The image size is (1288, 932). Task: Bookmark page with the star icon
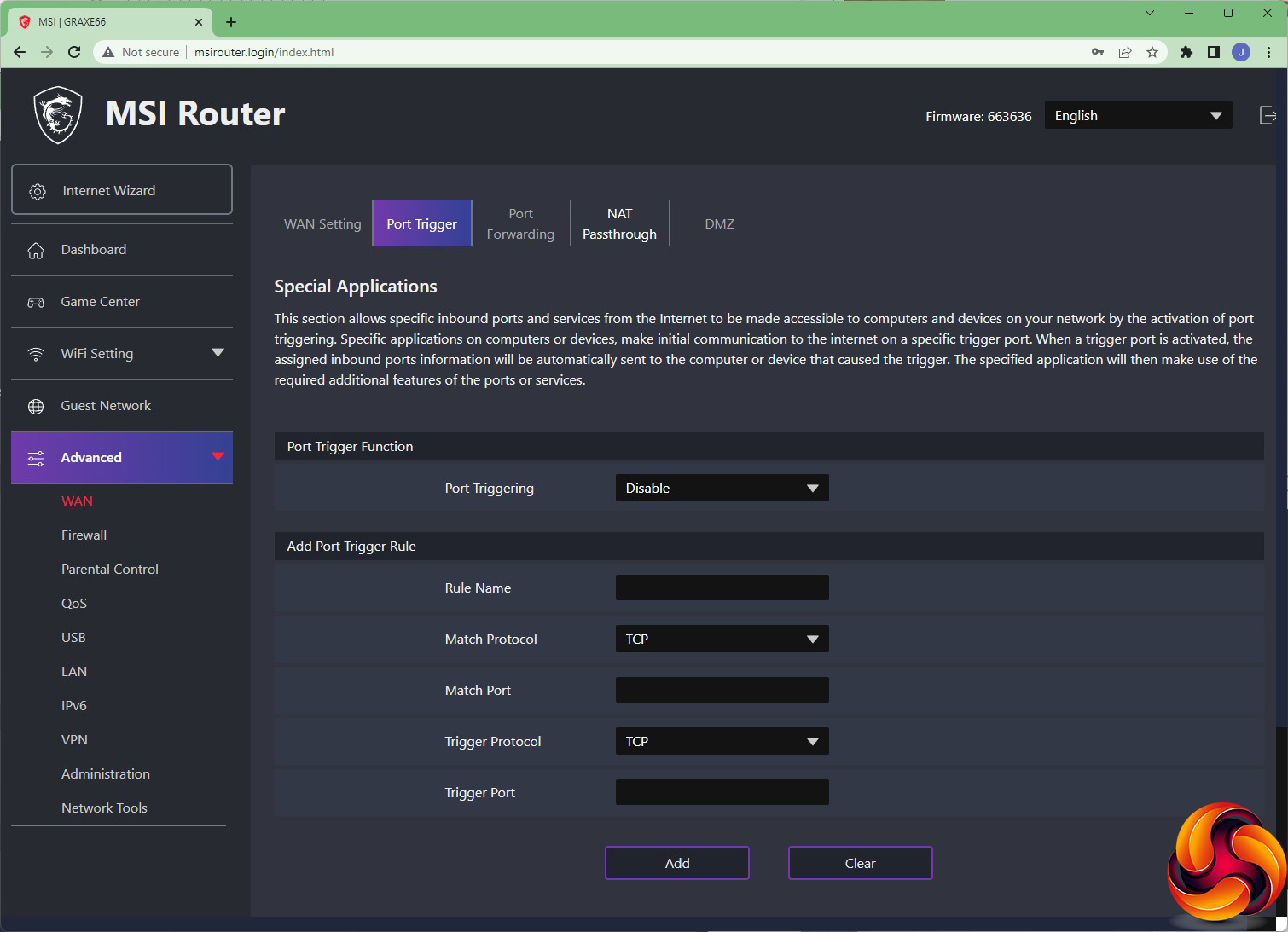[x=1152, y=52]
